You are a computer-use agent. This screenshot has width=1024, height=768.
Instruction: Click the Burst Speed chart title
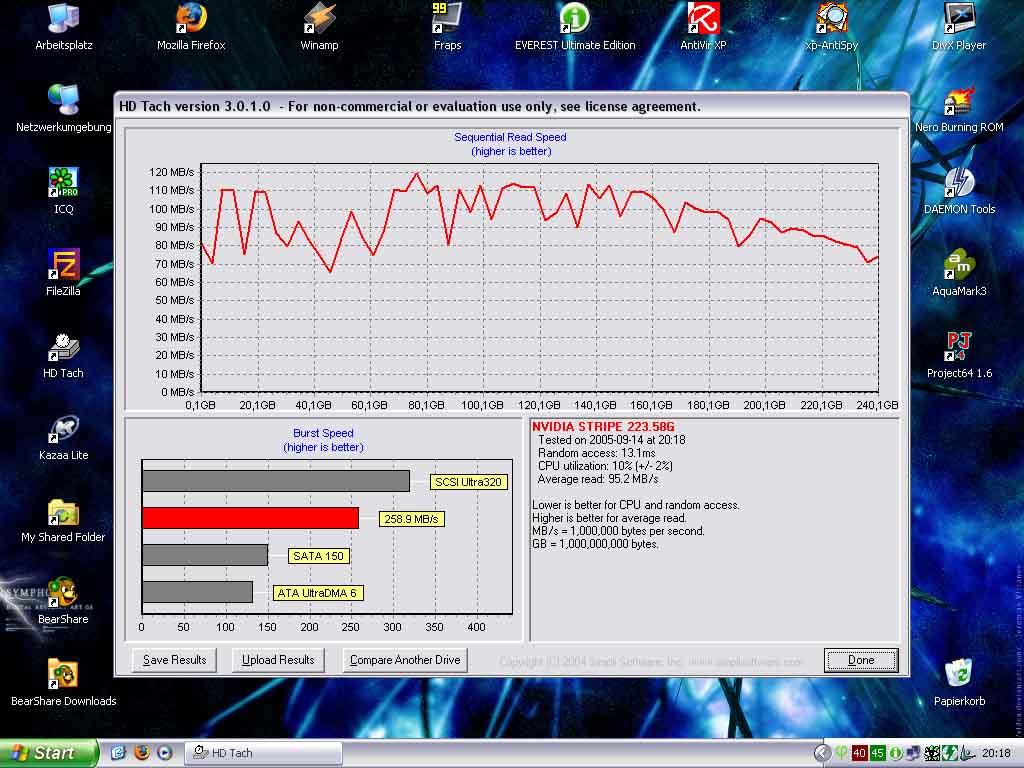323,433
